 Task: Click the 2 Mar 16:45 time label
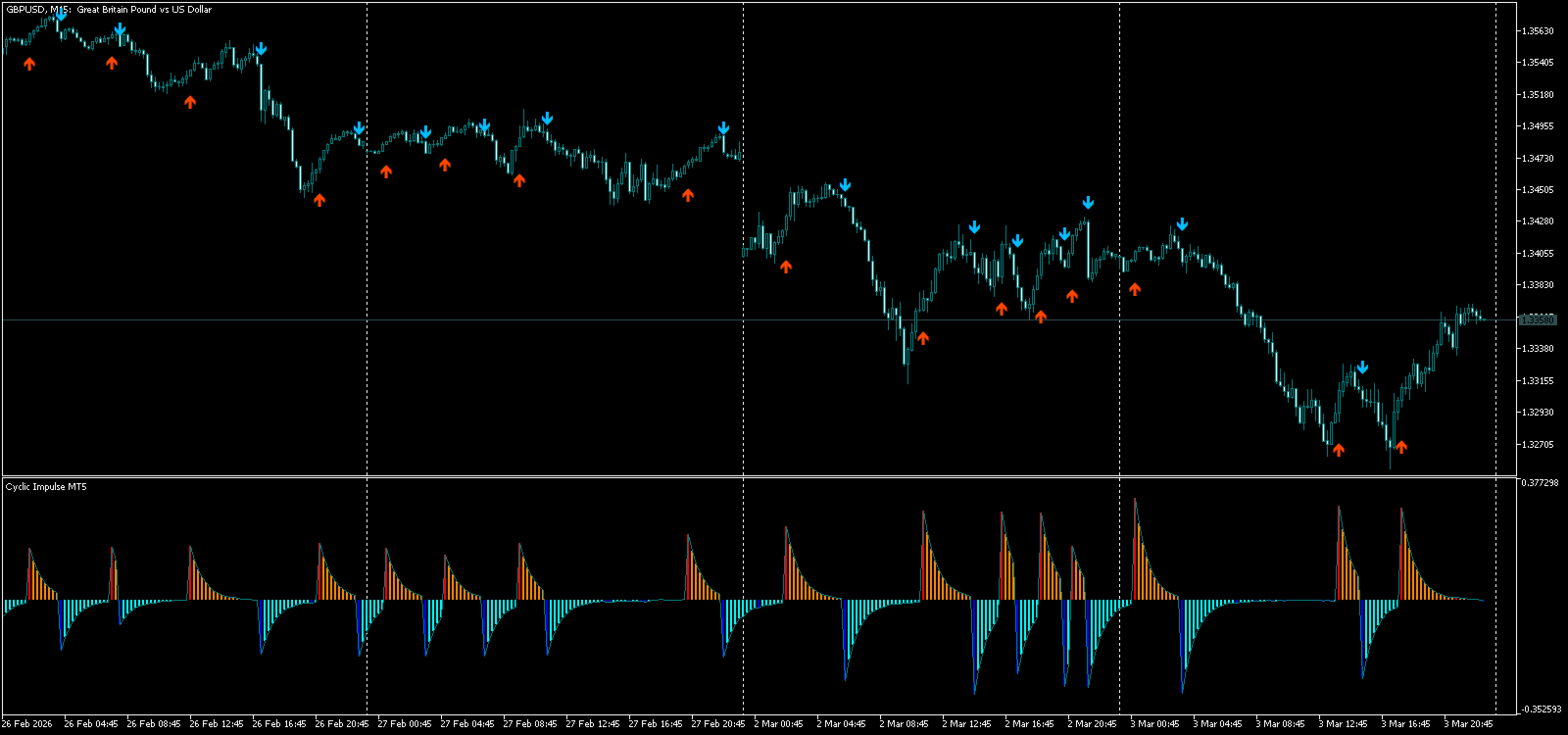click(x=1029, y=724)
